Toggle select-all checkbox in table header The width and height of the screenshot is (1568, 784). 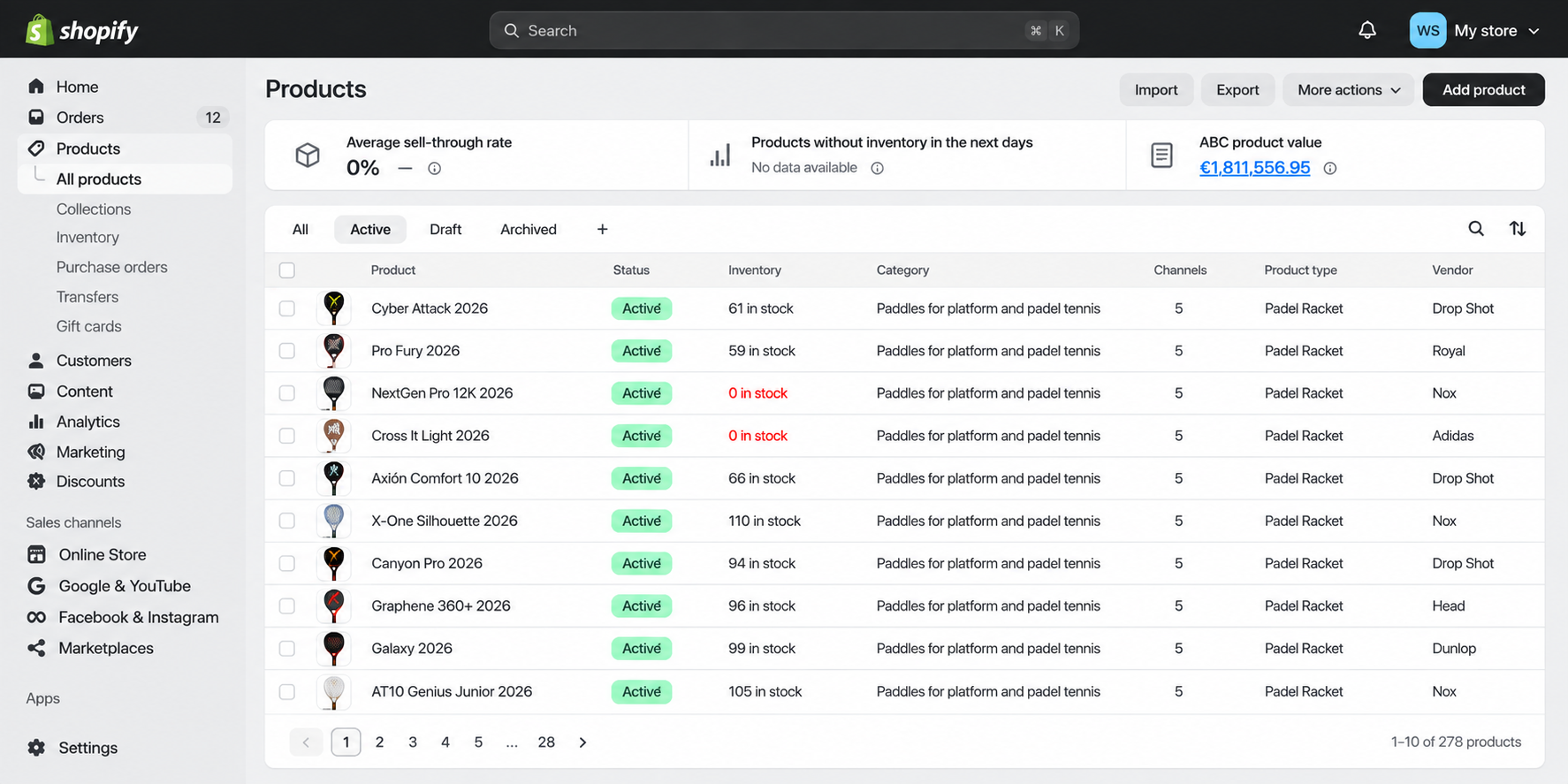point(287,270)
